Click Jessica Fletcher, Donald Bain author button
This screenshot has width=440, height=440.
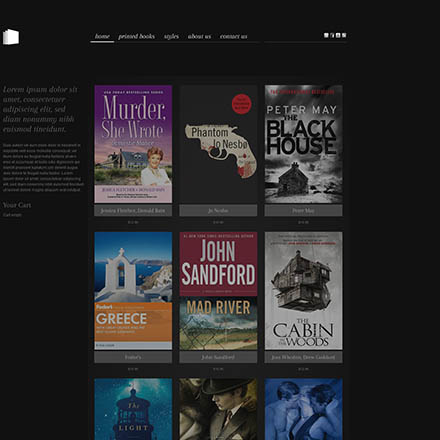133,210
